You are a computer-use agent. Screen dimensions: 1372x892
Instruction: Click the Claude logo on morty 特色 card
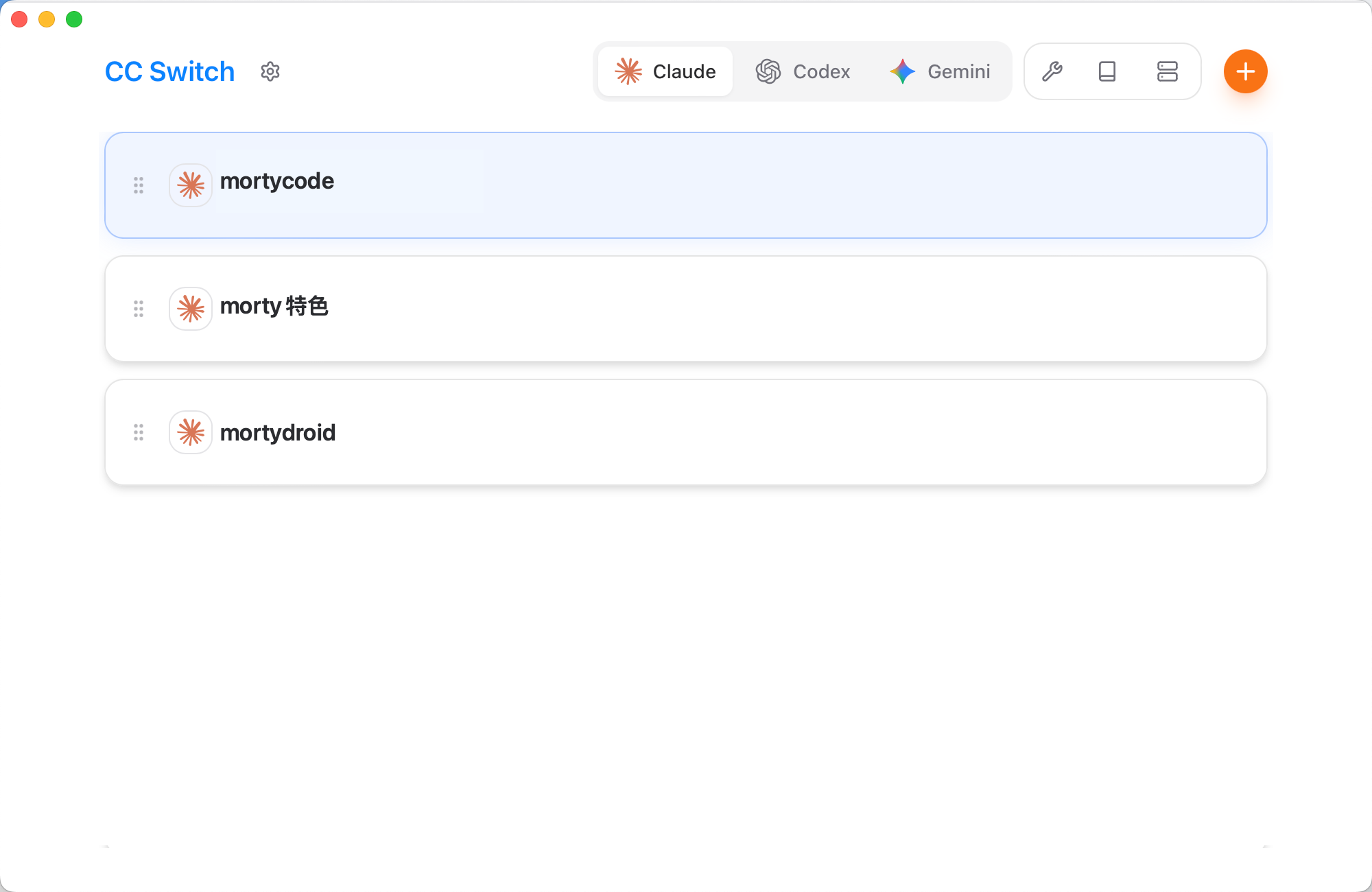tap(191, 309)
